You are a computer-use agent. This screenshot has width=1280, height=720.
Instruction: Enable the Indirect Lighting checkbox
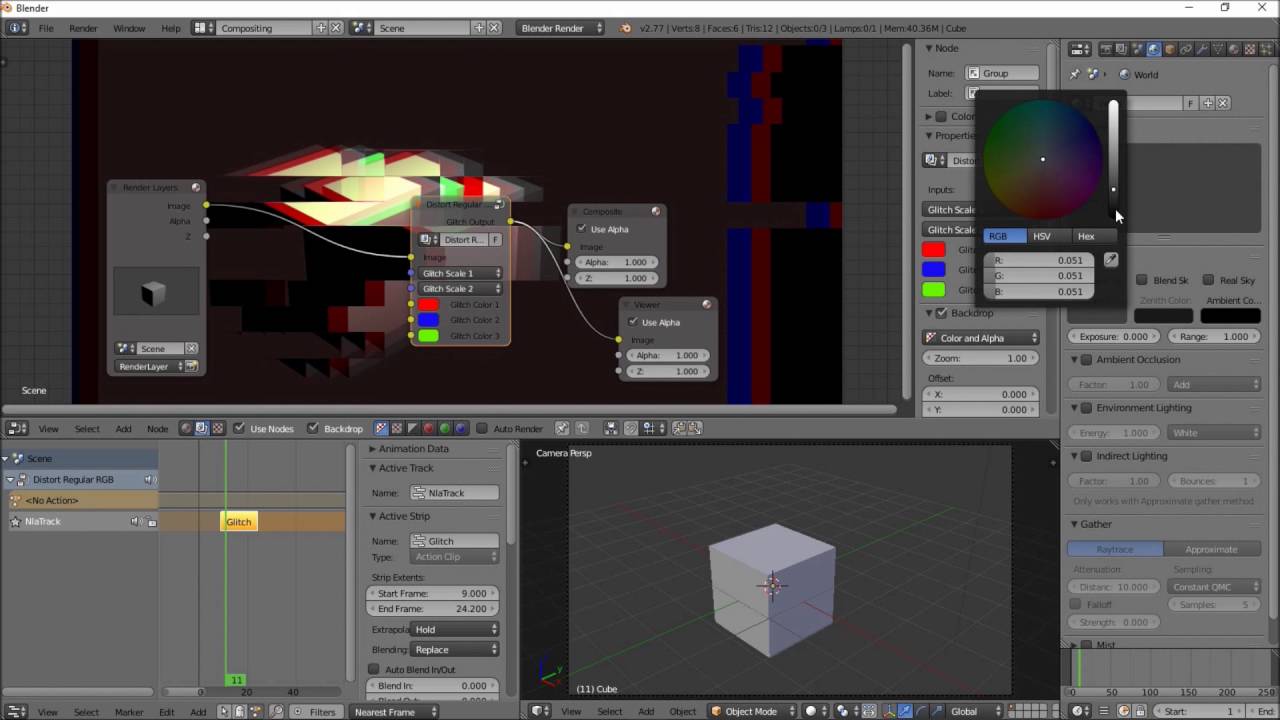pyautogui.click(x=1087, y=456)
